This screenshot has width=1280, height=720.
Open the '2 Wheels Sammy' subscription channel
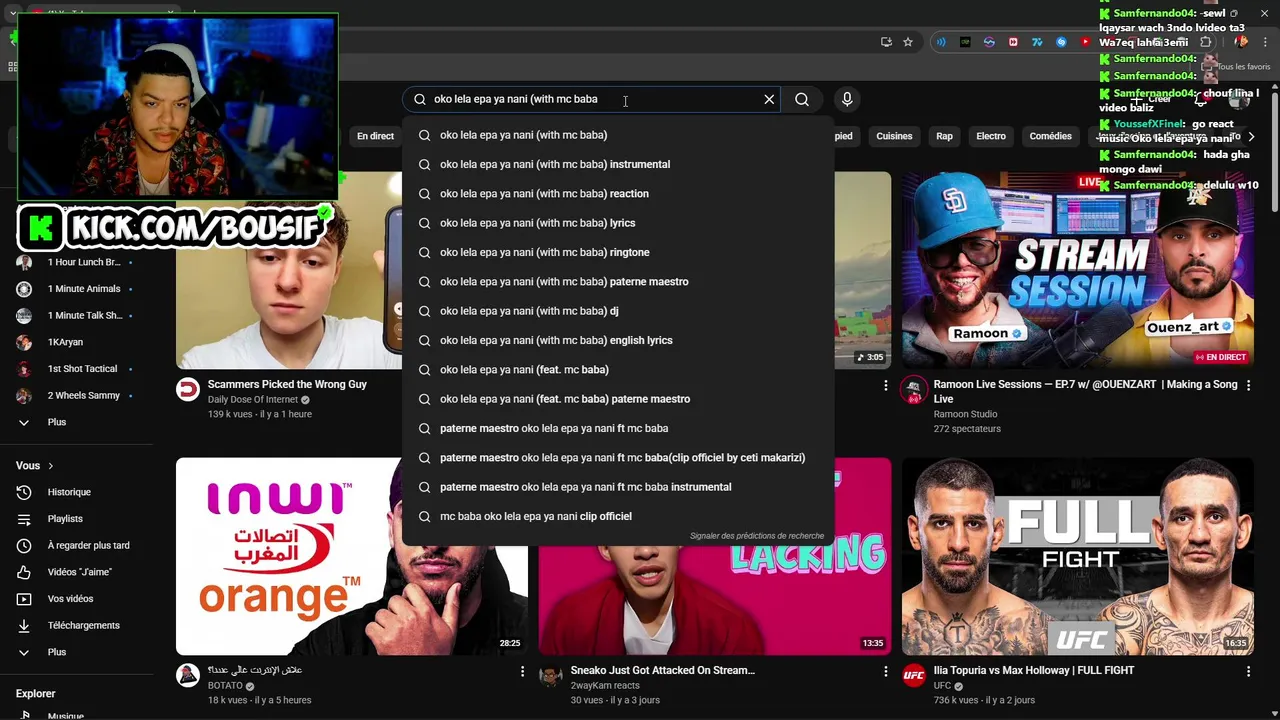[x=76, y=395]
